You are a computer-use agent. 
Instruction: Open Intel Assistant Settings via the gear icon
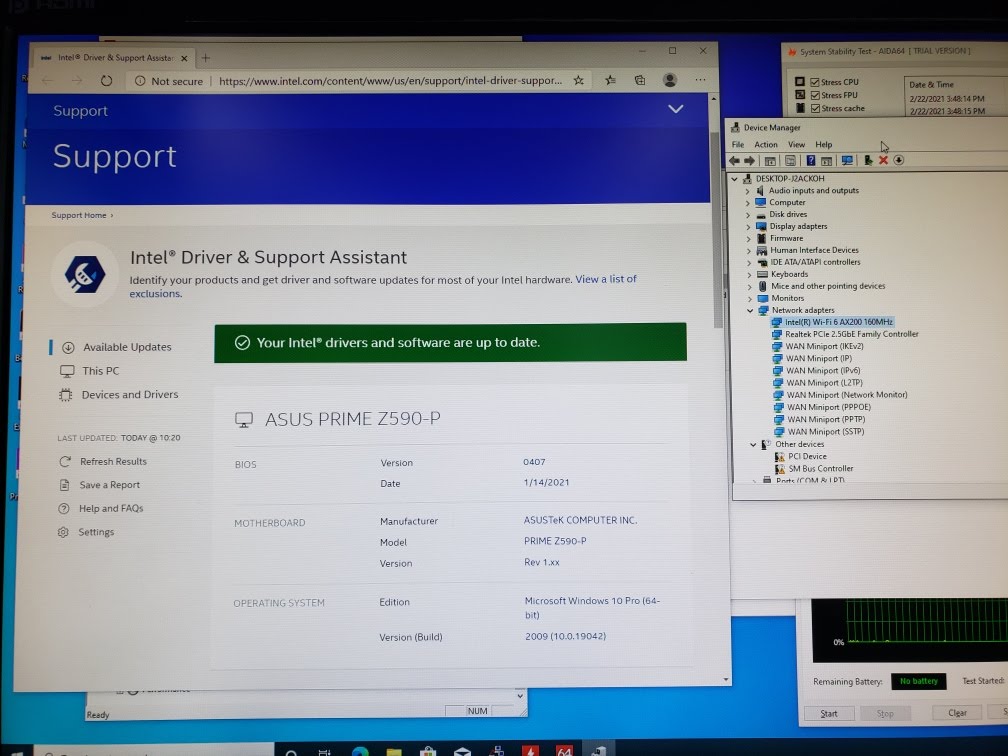click(63, 532)
